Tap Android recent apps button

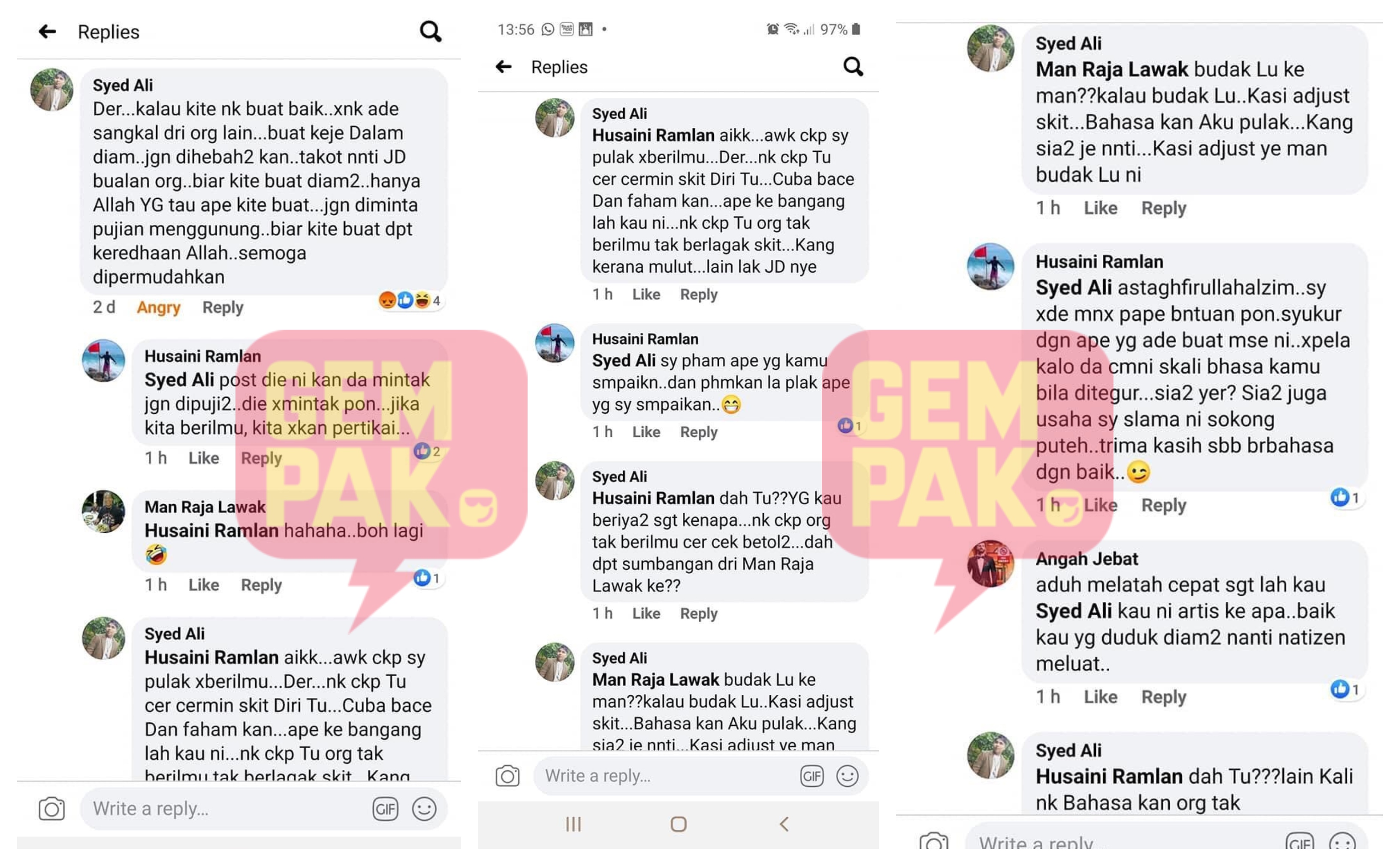[573, 824]
